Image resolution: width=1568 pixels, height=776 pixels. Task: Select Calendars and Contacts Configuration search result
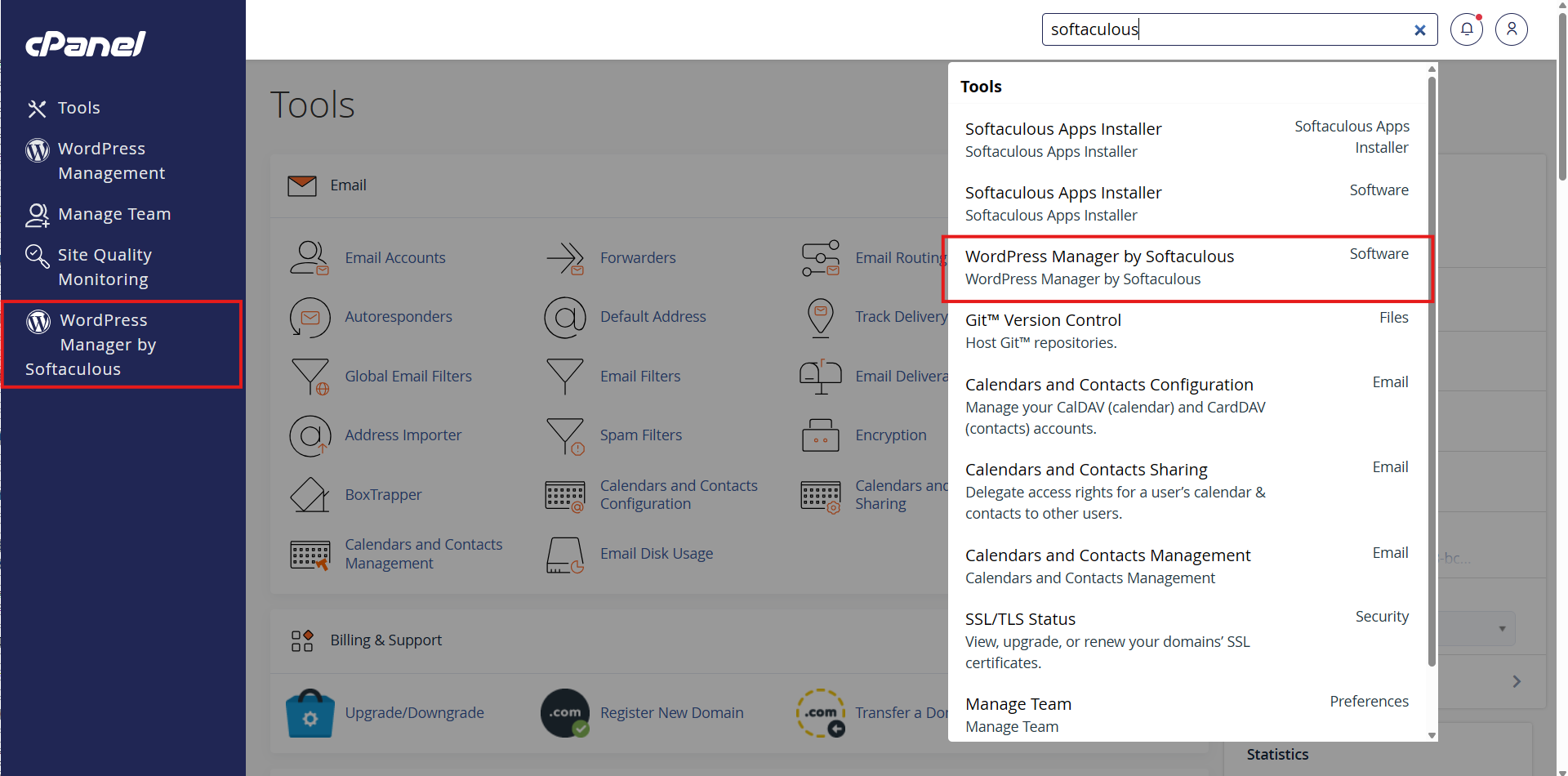click(1187, 406)
